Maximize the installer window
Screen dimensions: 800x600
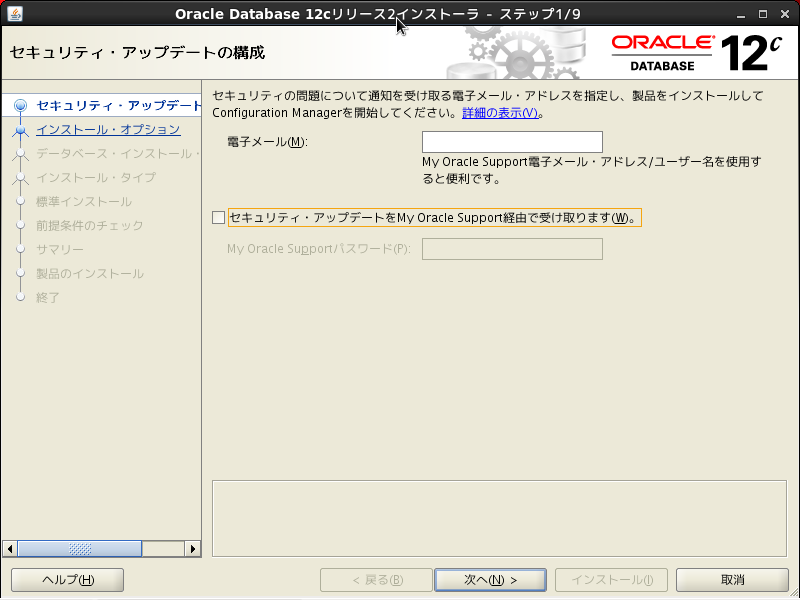point(761,14)
